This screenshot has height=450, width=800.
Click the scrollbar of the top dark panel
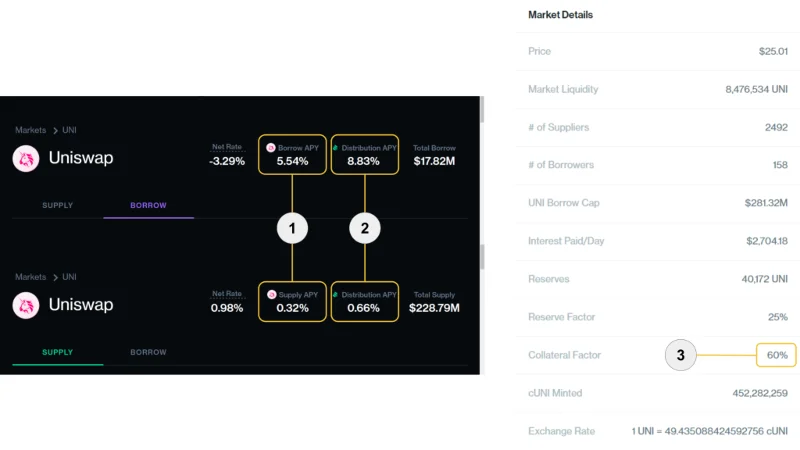pyautogui.click(x=482, y=109)
